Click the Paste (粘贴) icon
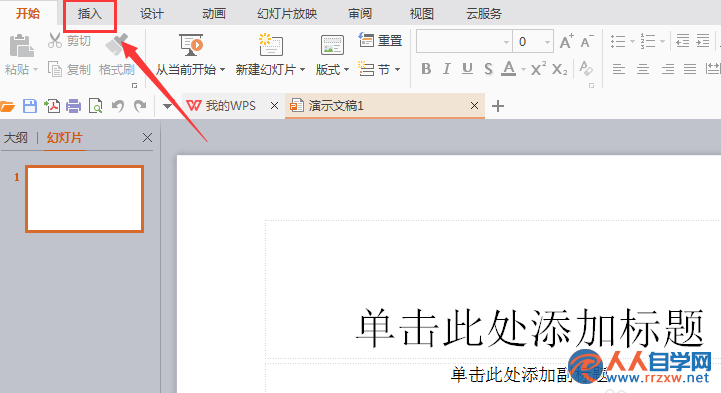Image resolution: width=721 pixels, height=393 pixels. [21, 46]
